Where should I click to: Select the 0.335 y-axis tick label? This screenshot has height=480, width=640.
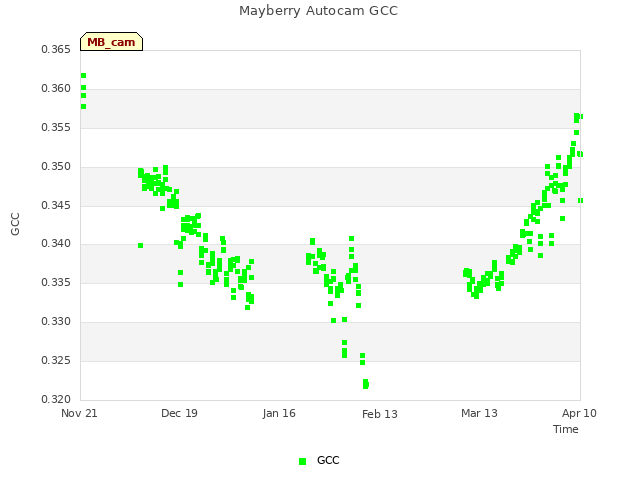[x=56, y=282]
